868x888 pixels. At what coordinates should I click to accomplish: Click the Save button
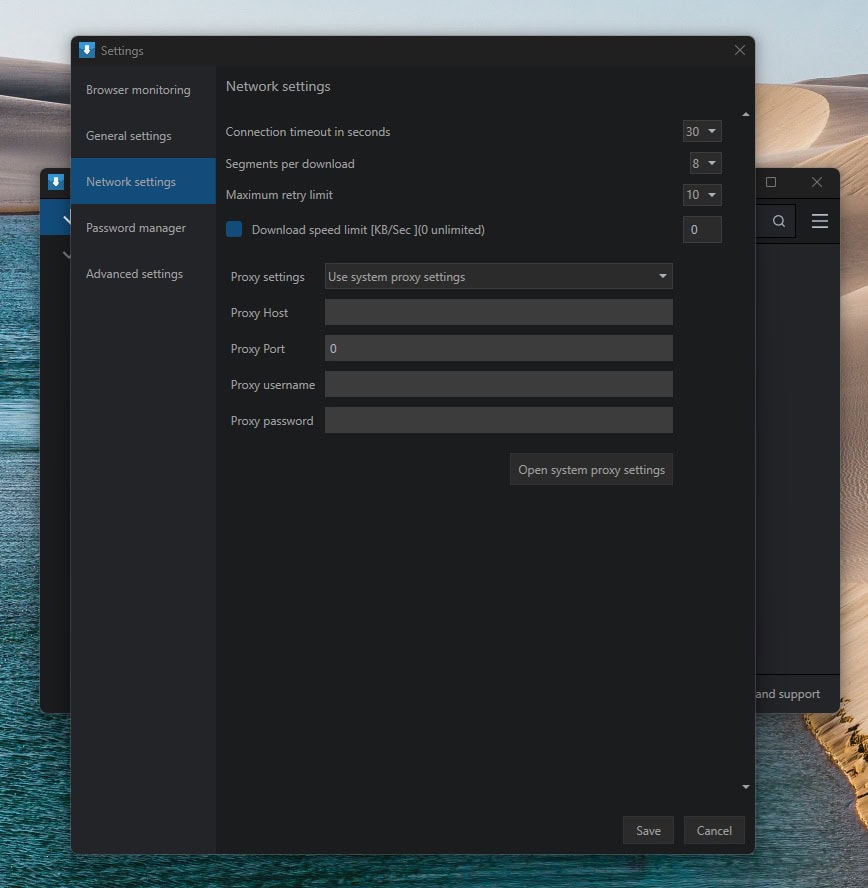648,830
